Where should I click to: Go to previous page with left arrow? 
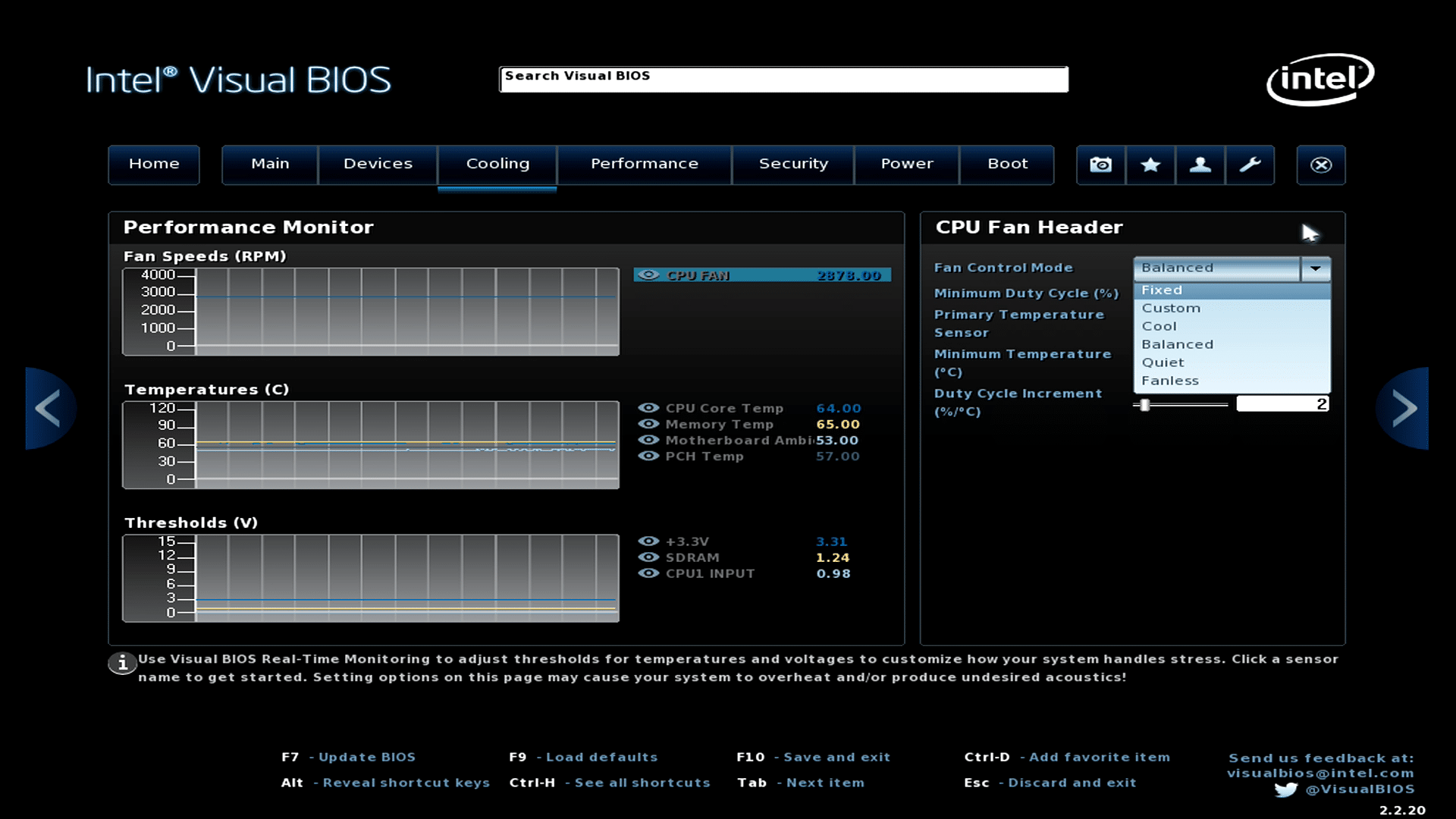coord(50,409)
